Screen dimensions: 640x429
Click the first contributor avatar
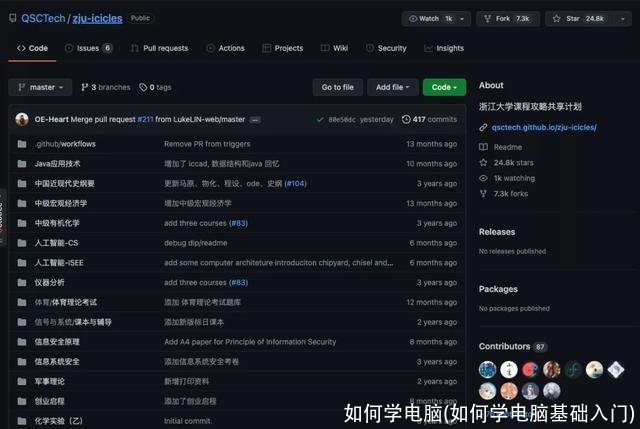pos(487,369)
